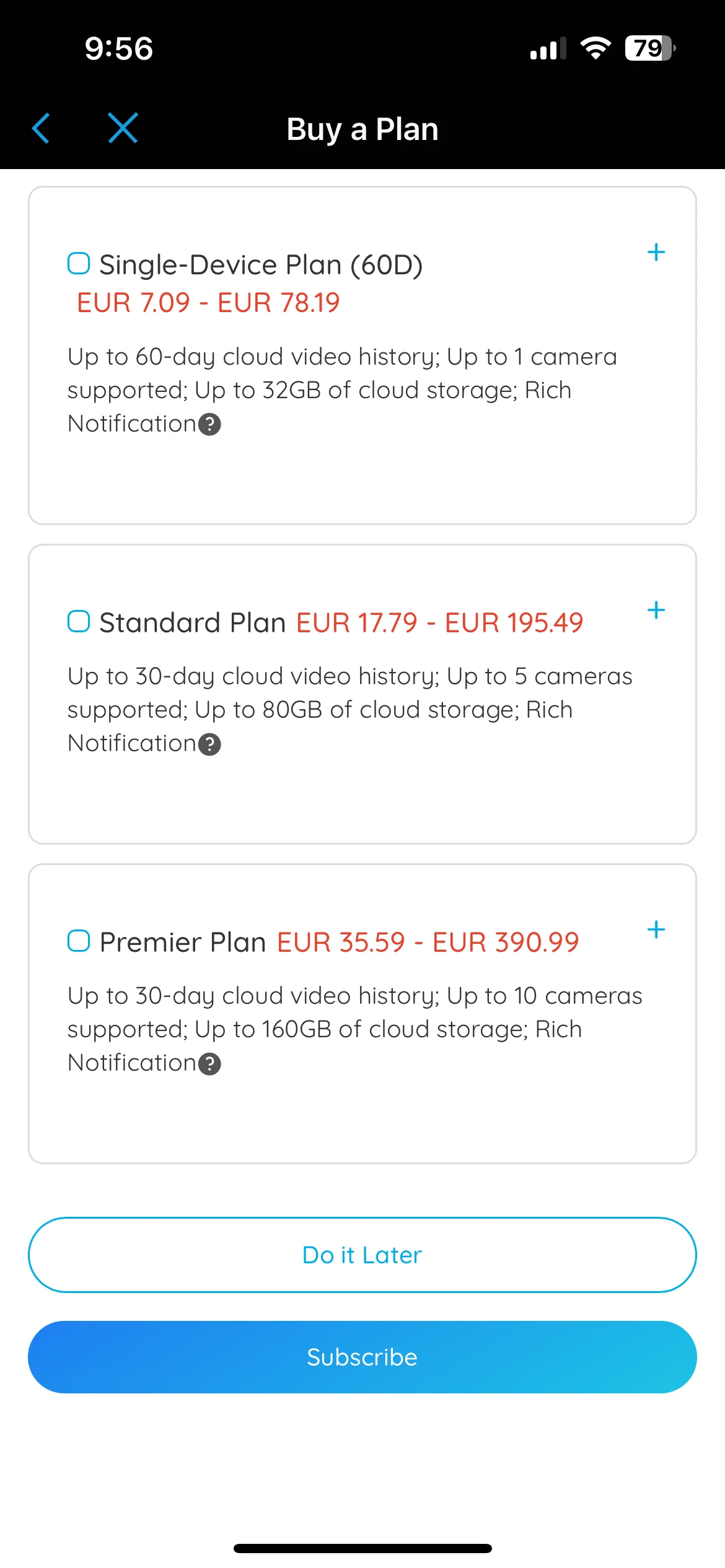Screen dimensions: 725x1568
Task: Expand Single-Device Plan details with plus
Action: coord(656,252)
